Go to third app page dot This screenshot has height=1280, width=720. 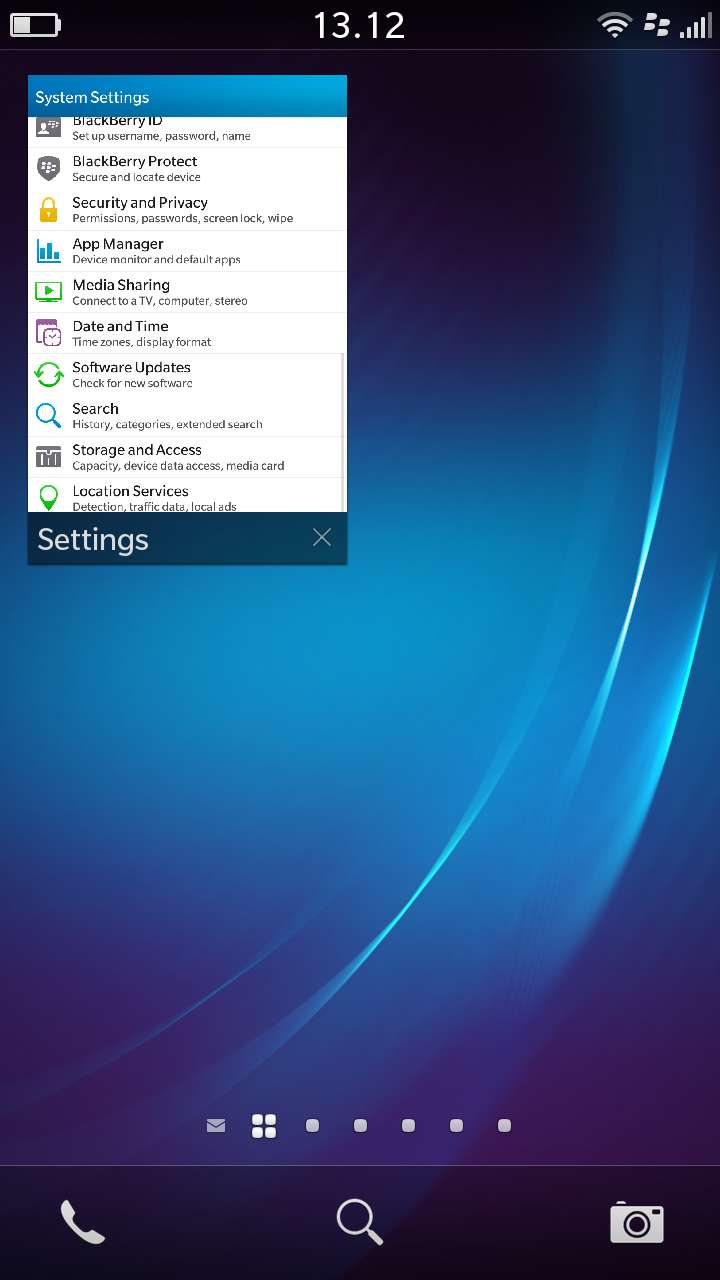coord(408,1126)
